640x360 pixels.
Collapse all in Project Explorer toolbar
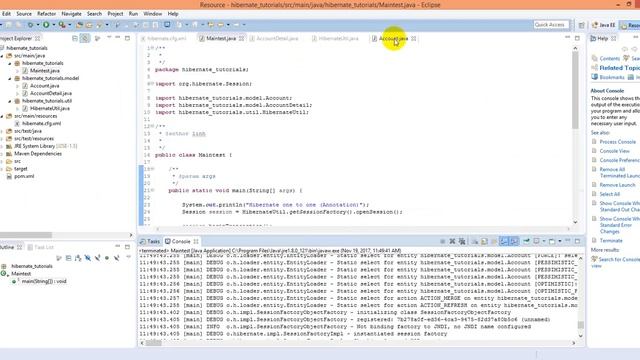75,38
